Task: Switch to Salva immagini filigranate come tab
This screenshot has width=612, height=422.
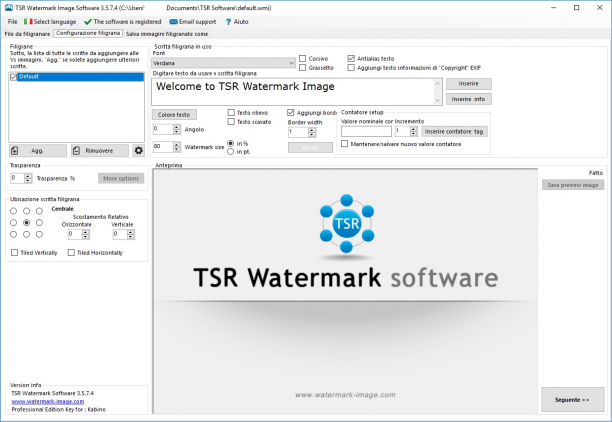Action: tap(167, 34)
